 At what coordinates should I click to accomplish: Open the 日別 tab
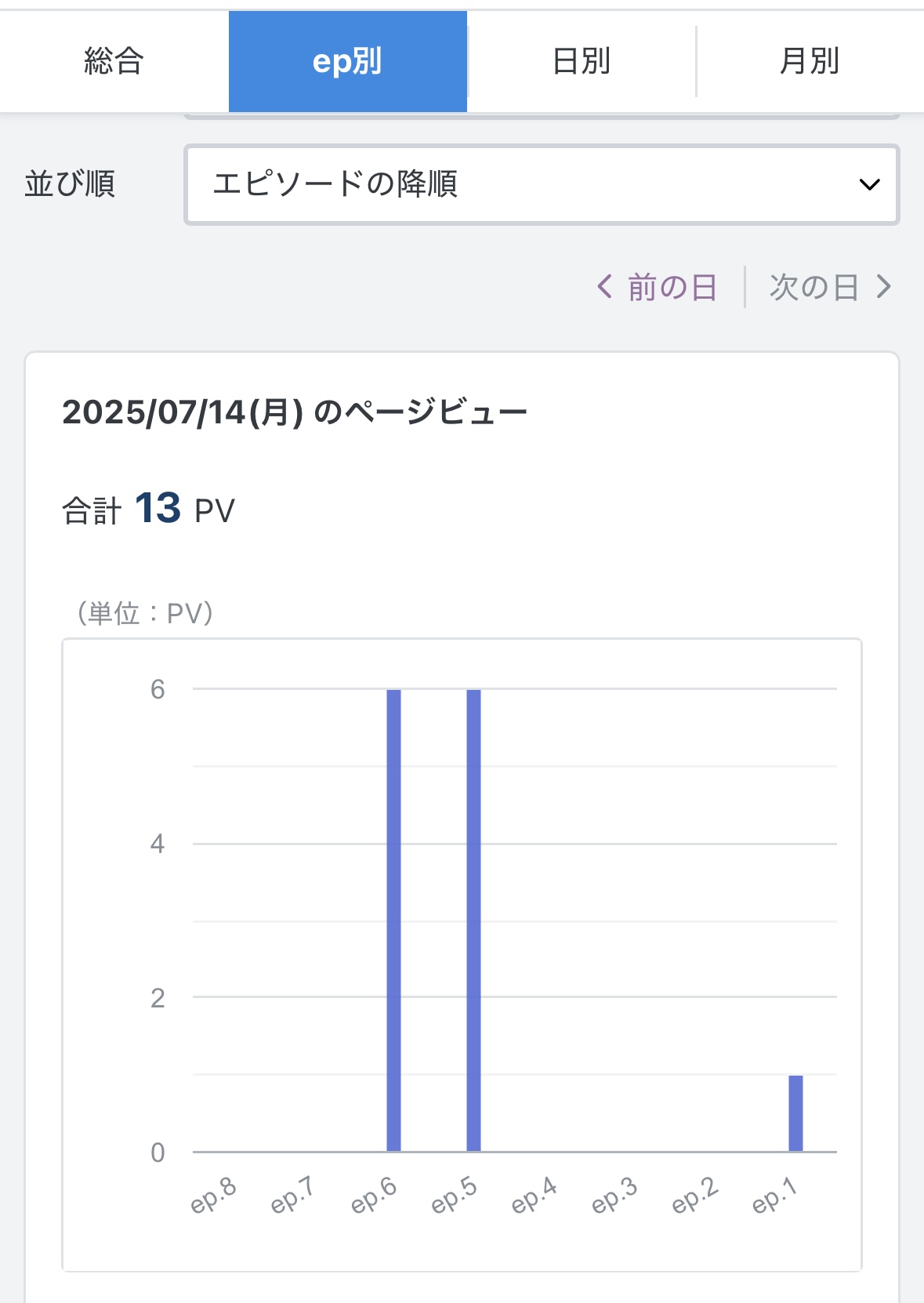582,61
